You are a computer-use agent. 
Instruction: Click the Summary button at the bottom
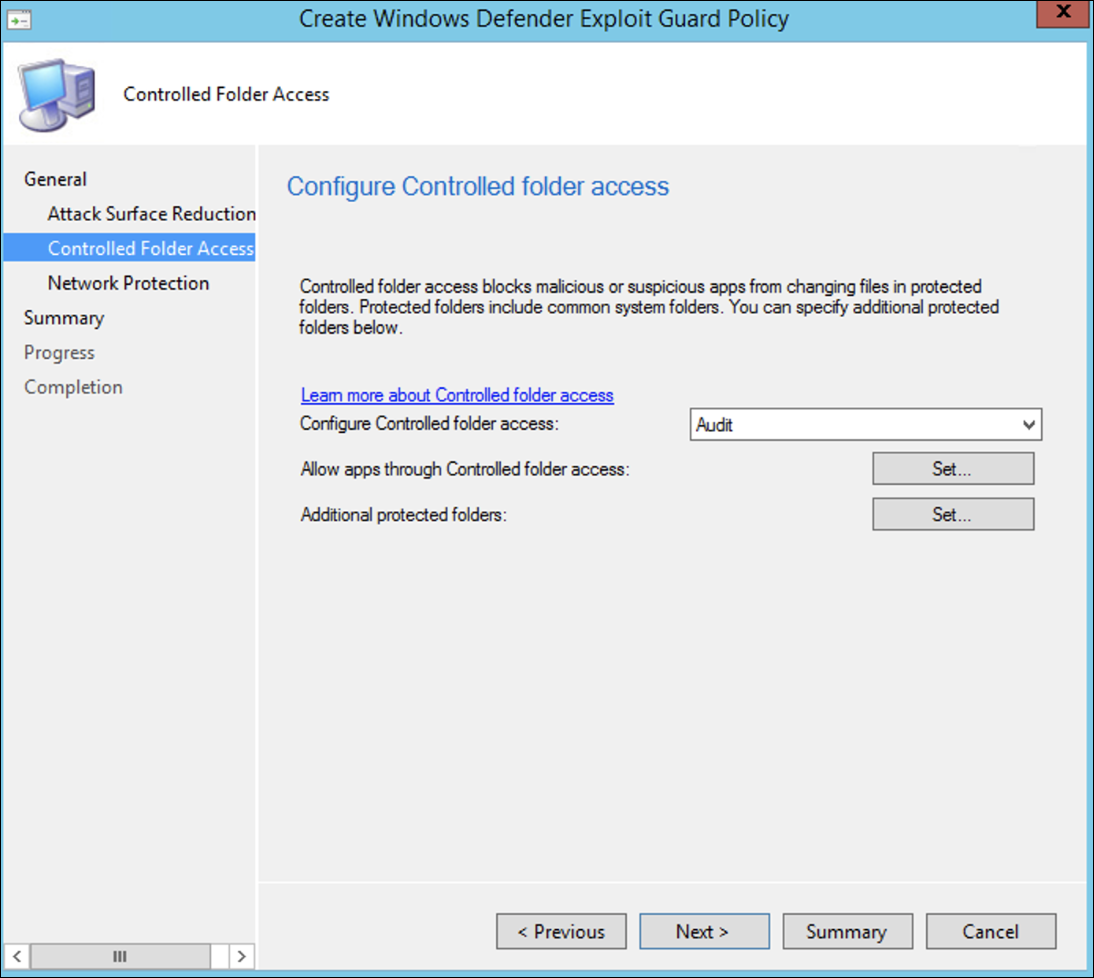tap(847, 931)
